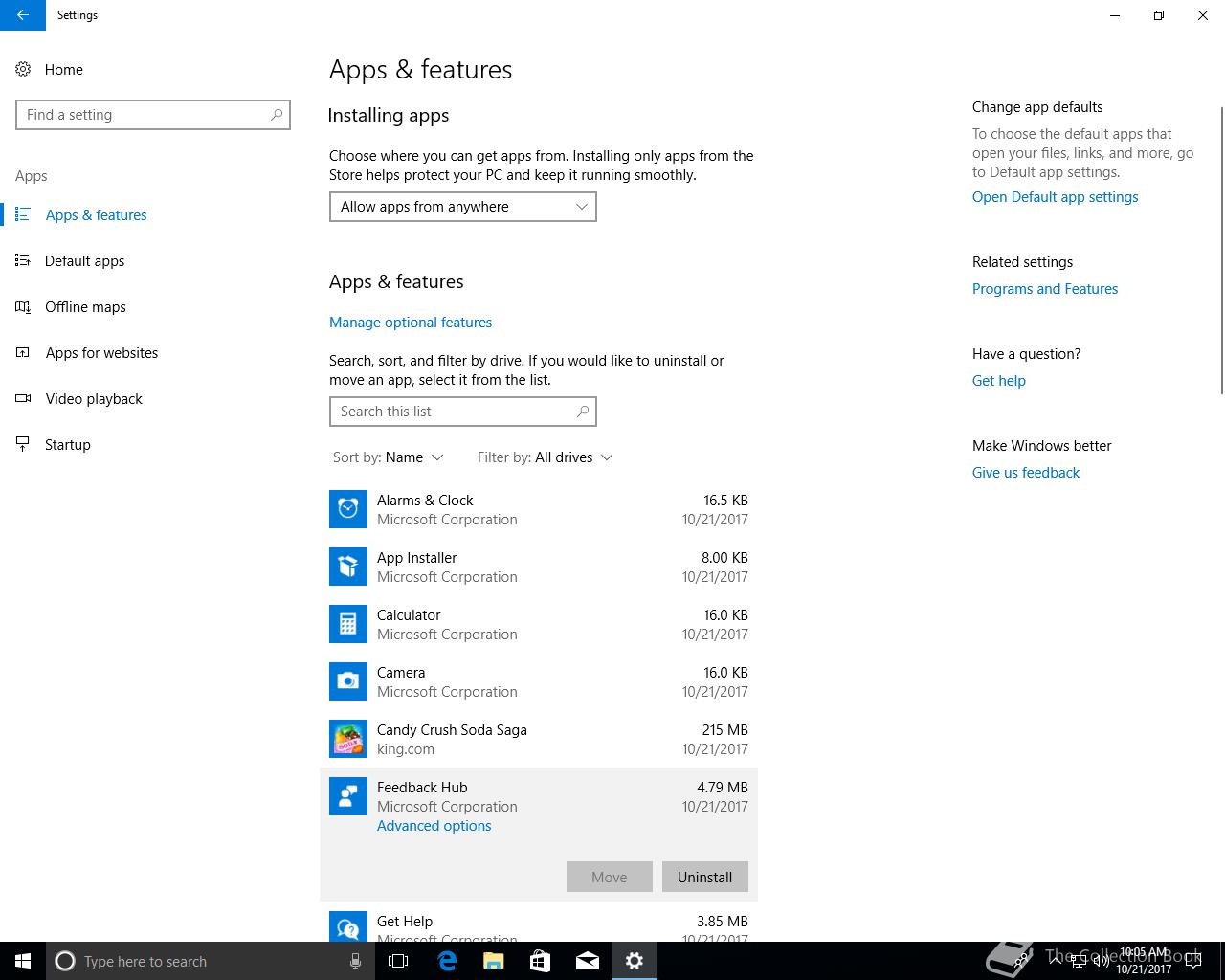Click the vertical scrollbar on the right
1225x980 pixels.
[1220, 251]
